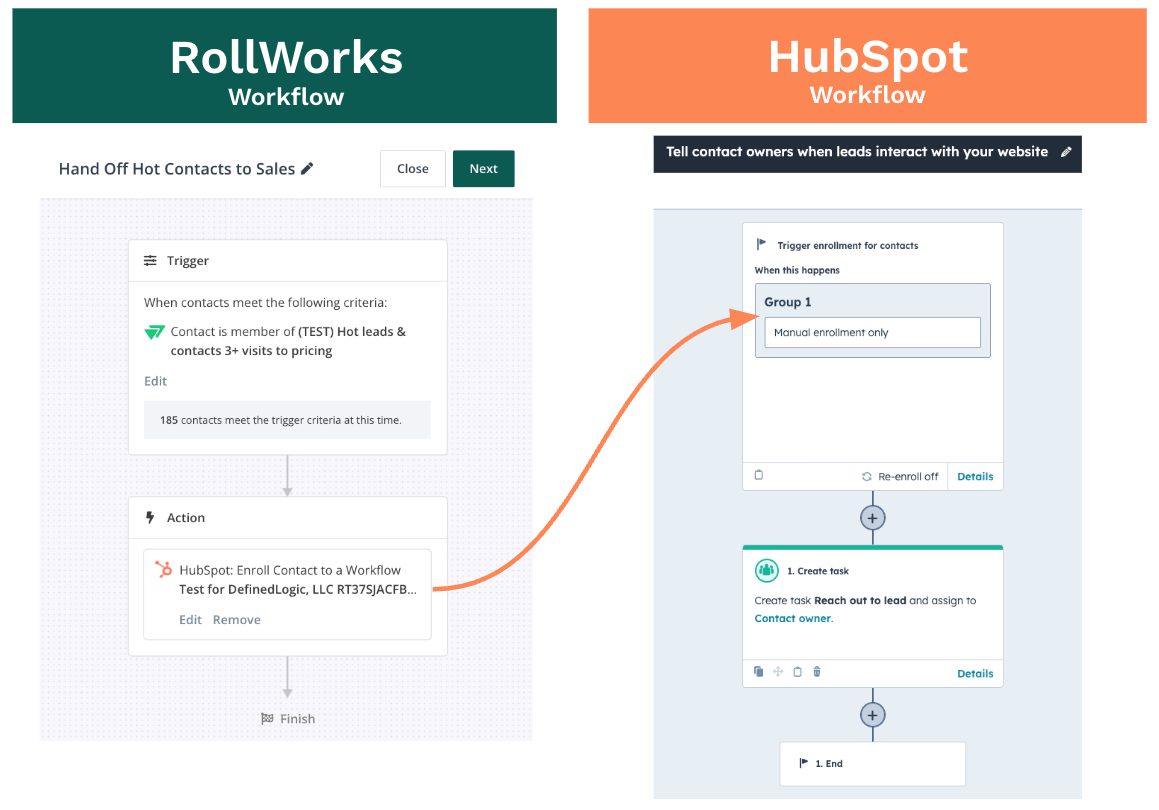Click the flag icon in 1. End step
Screen dimensions: 1159x810
(803, 763)
